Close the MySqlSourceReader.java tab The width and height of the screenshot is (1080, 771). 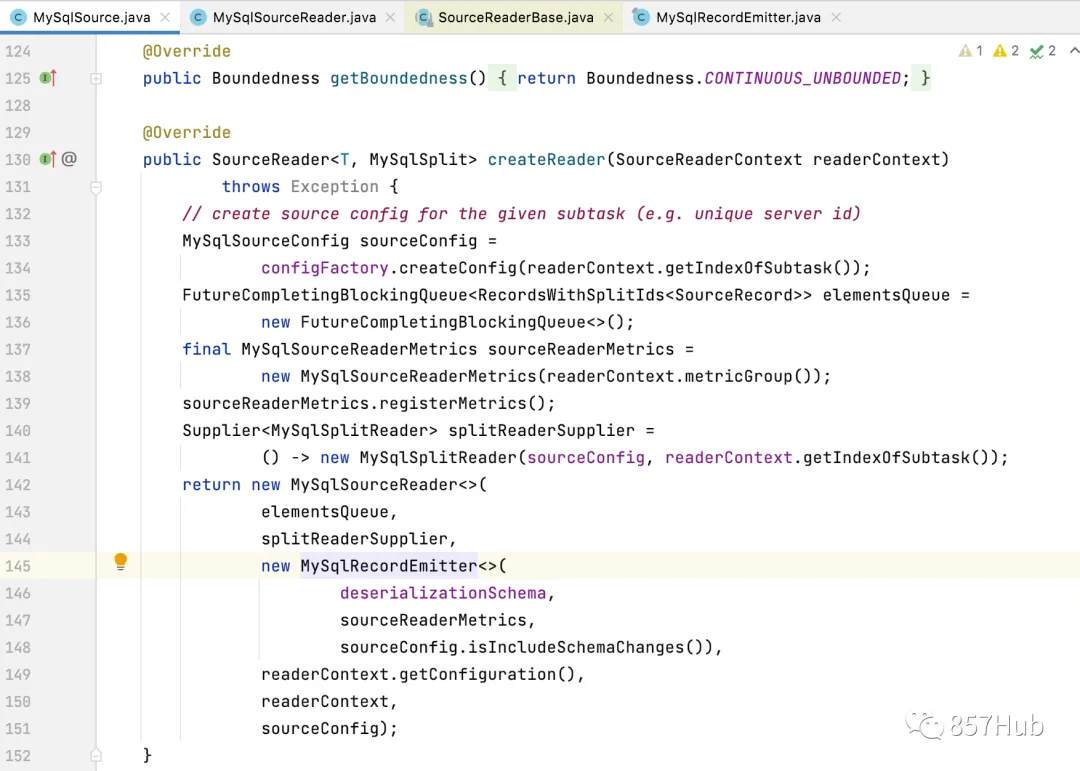(x=391, y=17)
